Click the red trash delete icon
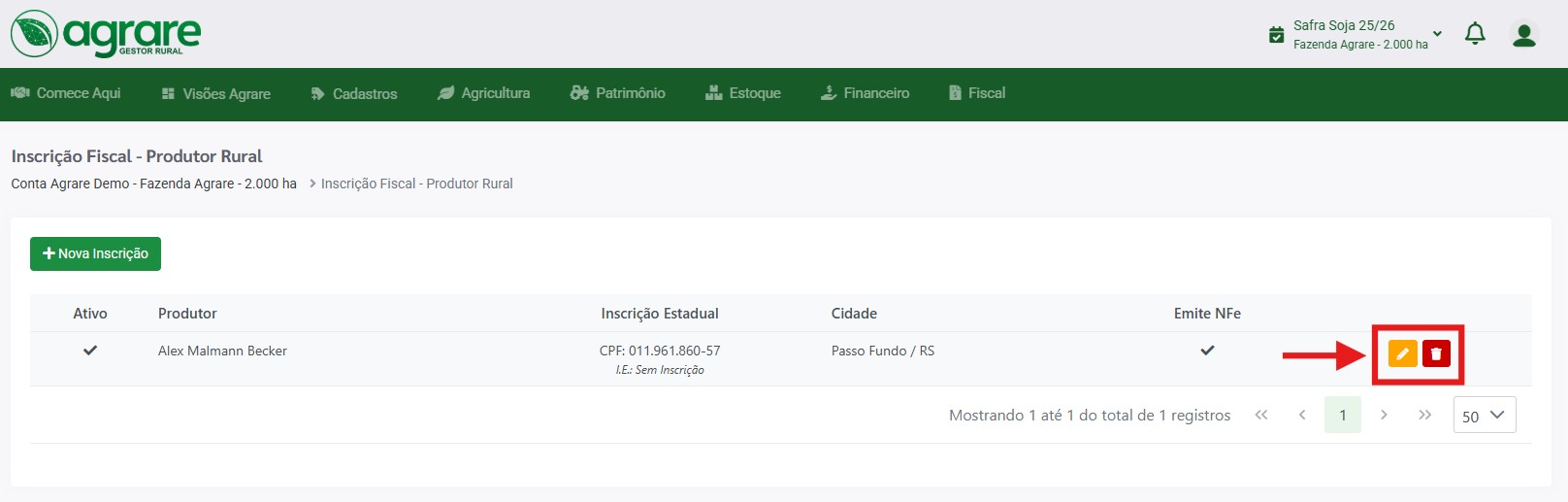 [x=1436, y=353]
